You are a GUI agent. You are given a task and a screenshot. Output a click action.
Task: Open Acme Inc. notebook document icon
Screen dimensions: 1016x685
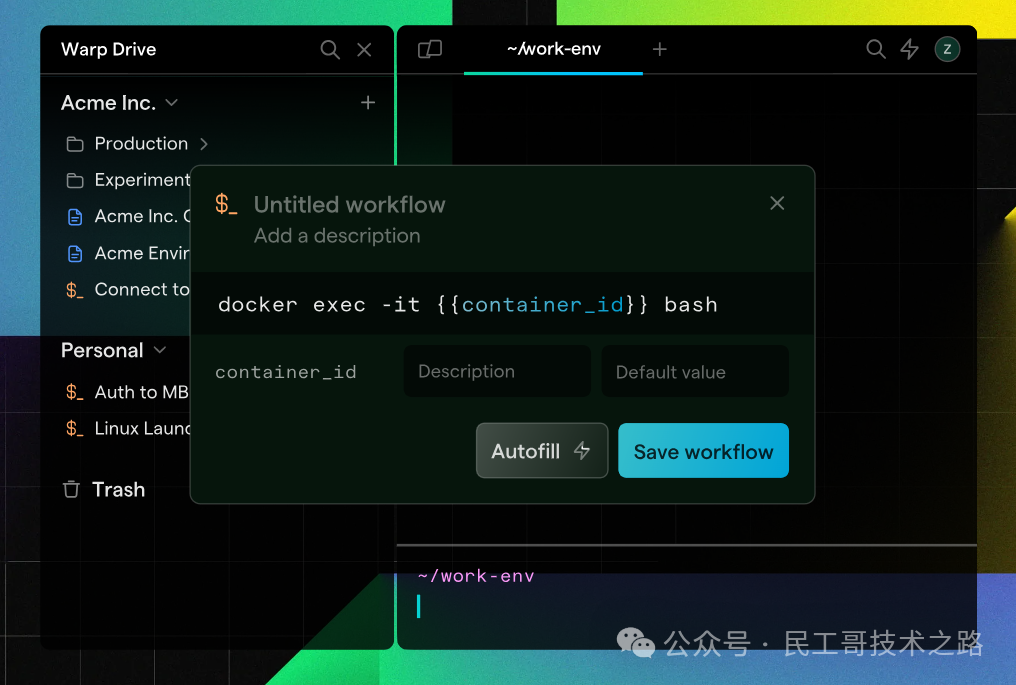click(75, 216)
